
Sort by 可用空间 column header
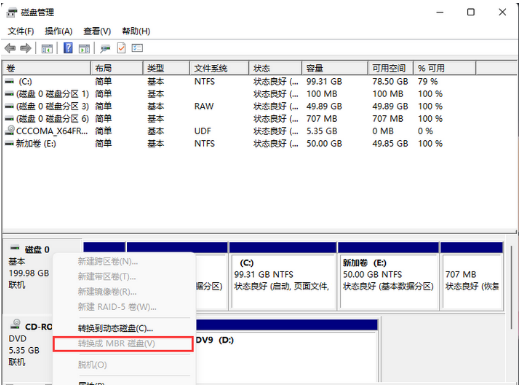click(391, 68)
